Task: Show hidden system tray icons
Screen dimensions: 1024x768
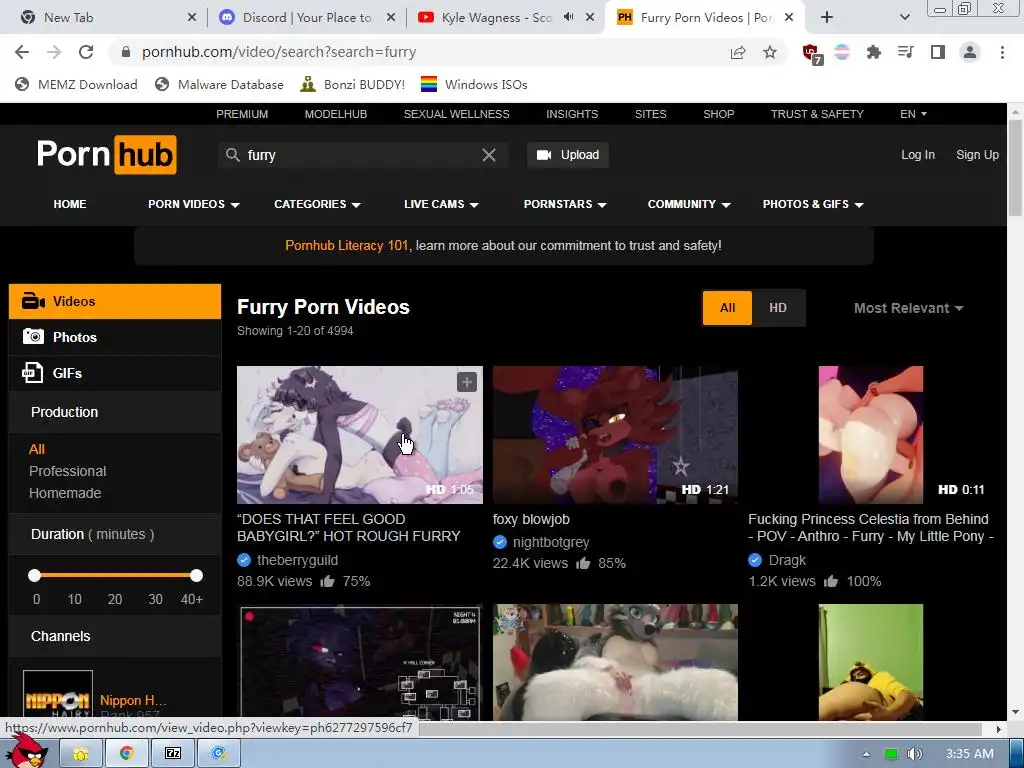Action: click(866, 754)
